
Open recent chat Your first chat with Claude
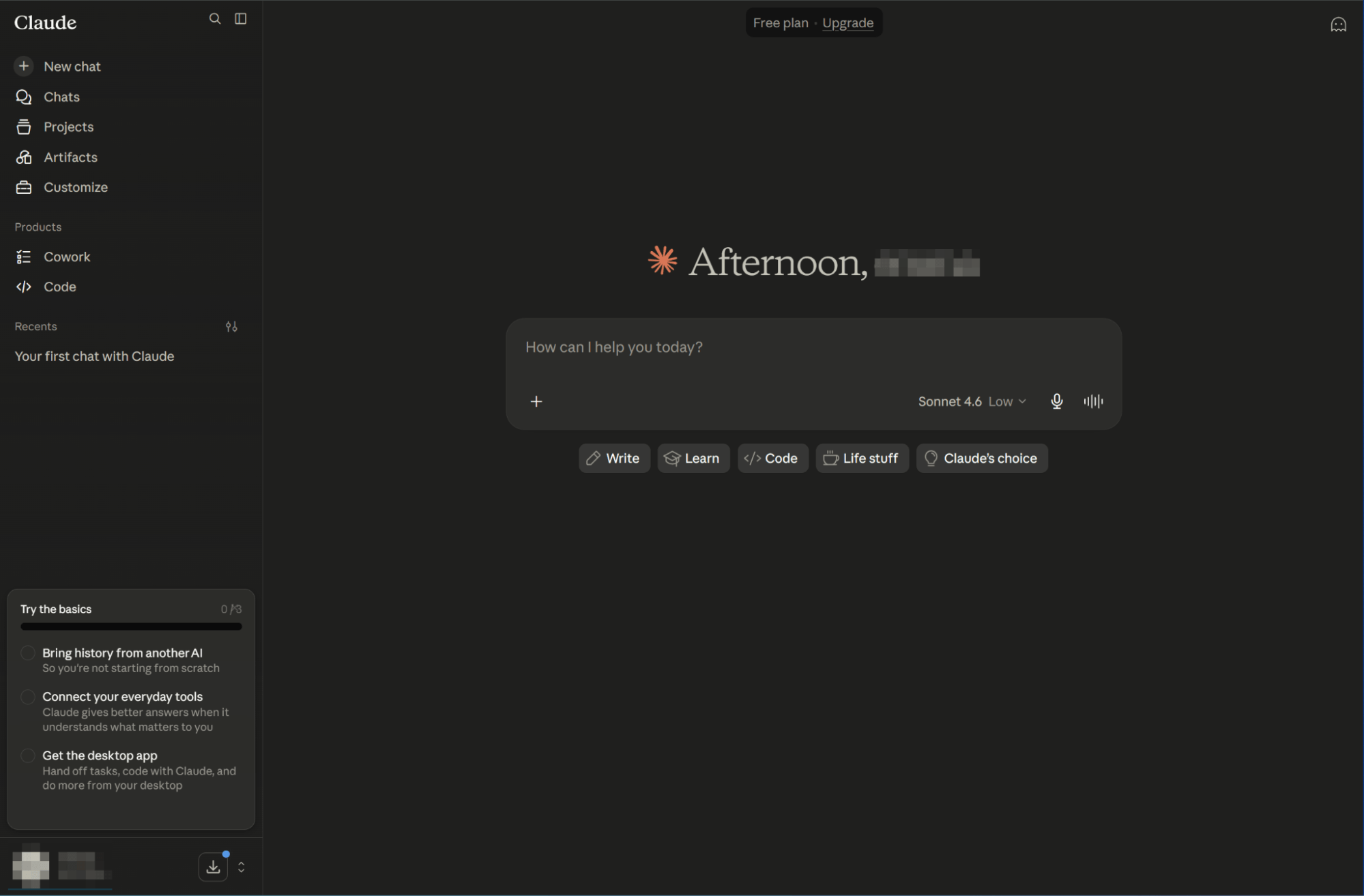94,356
